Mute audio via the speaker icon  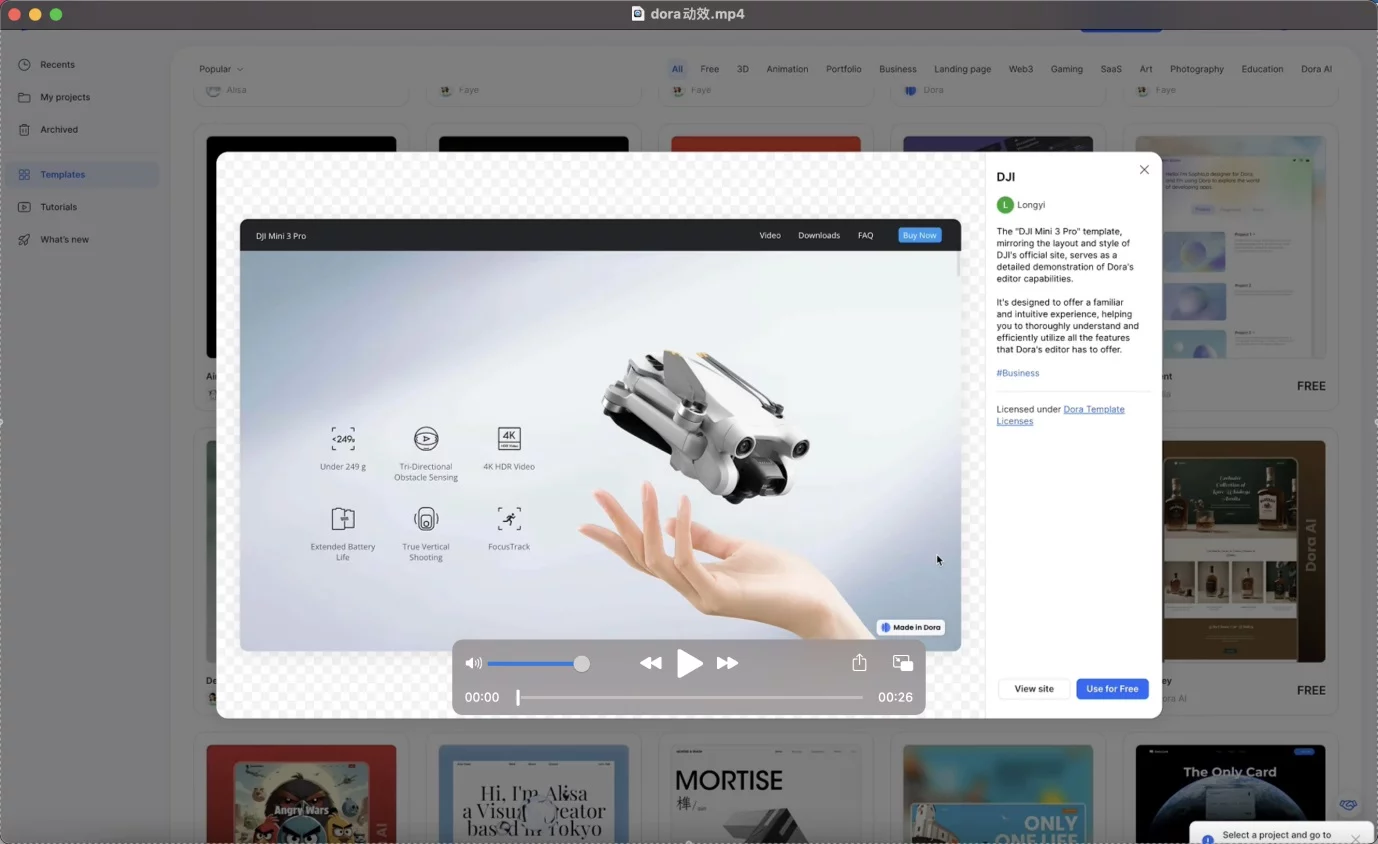point(473,663)
